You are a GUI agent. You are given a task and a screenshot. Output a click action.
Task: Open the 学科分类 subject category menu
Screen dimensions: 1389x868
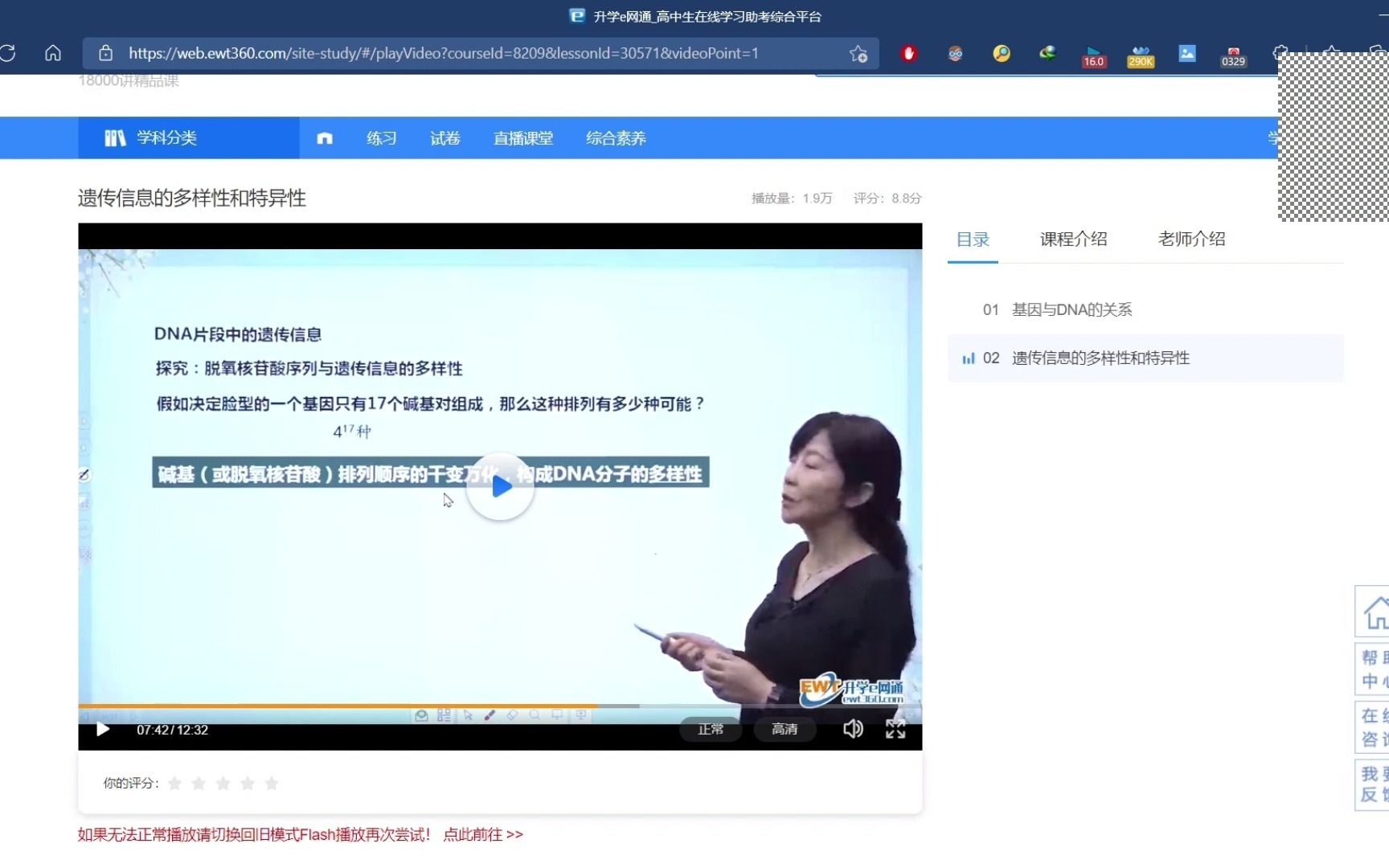click(x=189, y=137)
